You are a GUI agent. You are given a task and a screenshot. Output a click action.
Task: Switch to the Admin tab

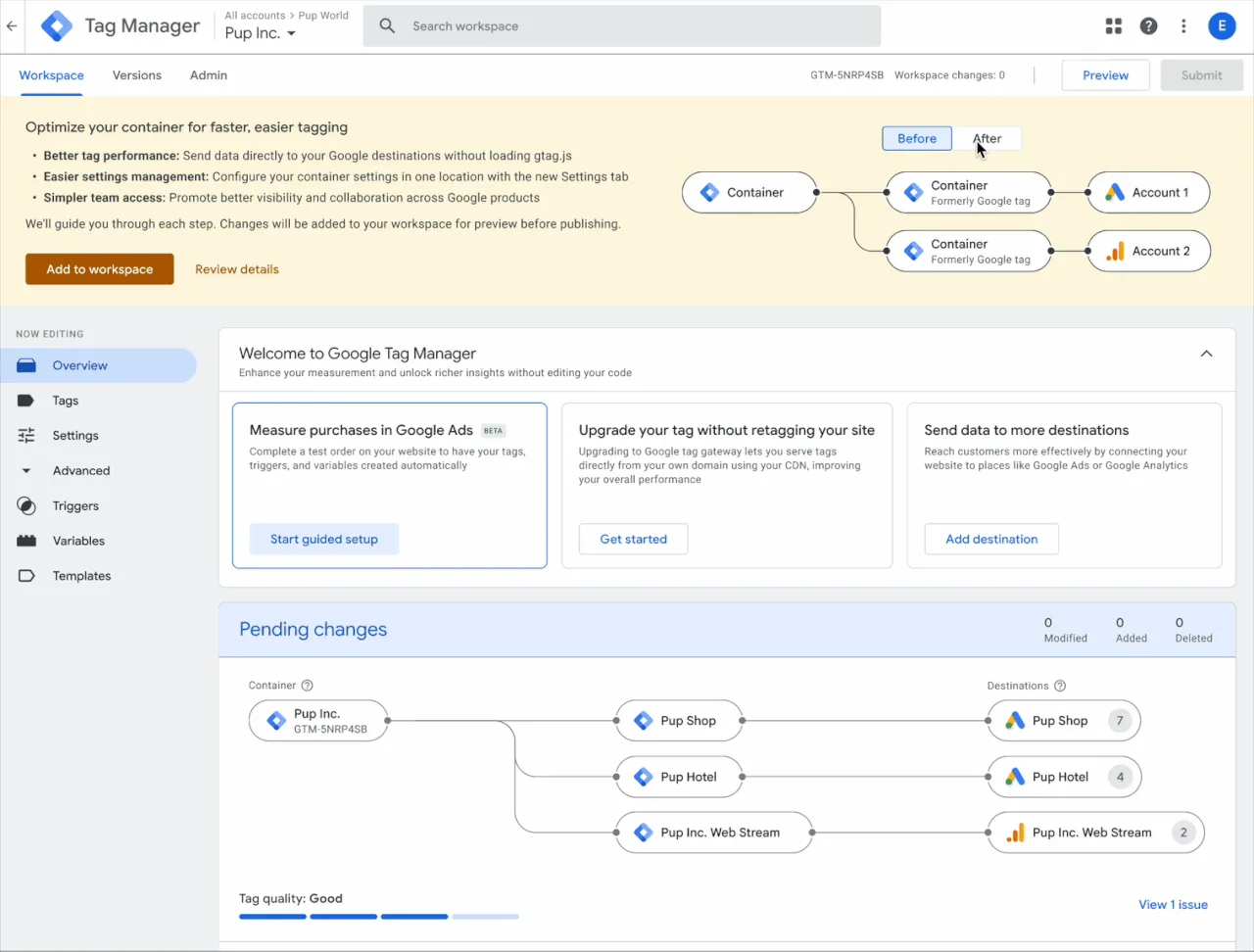pos(209,75)
